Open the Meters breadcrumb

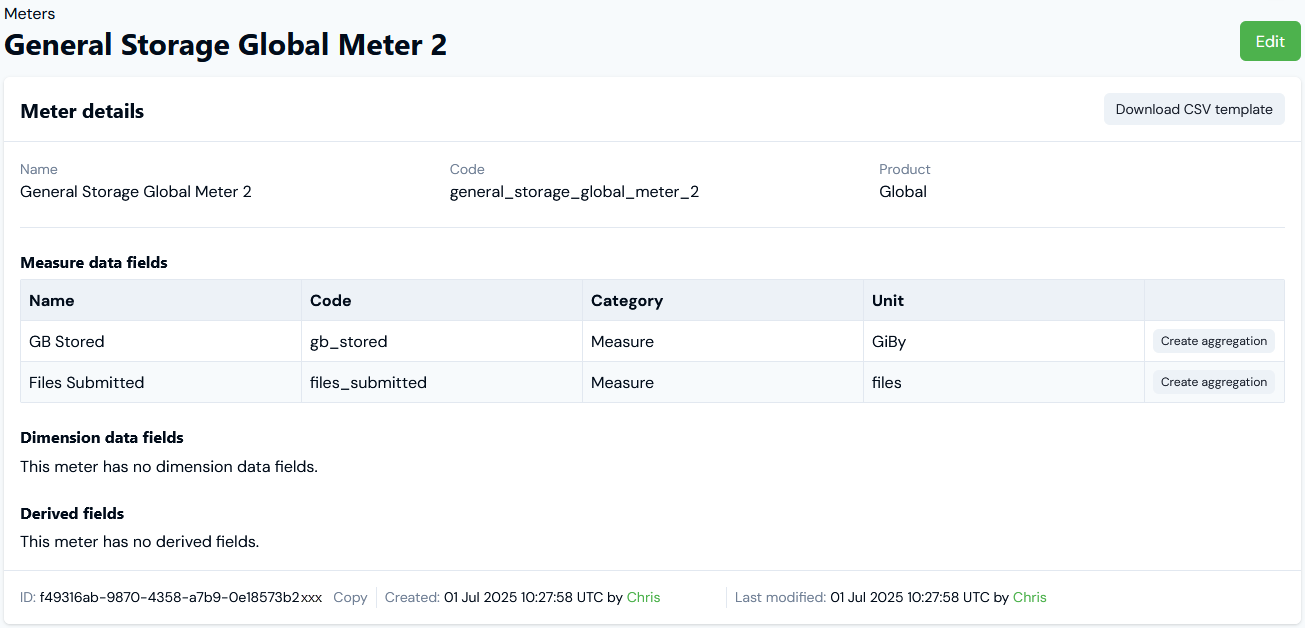point(30,14)
